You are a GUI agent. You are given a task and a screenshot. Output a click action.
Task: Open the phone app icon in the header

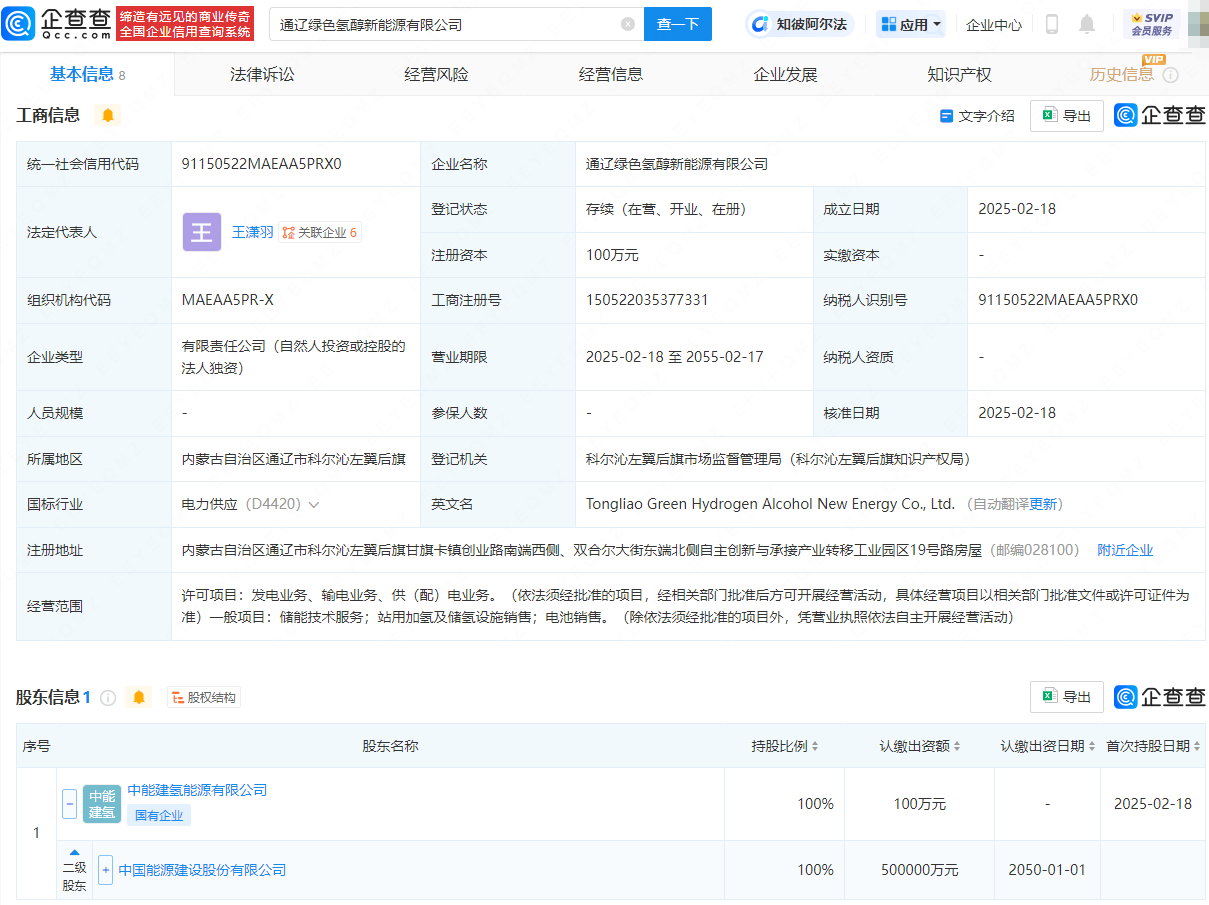pyautogui.click(x=1052, y=24)
